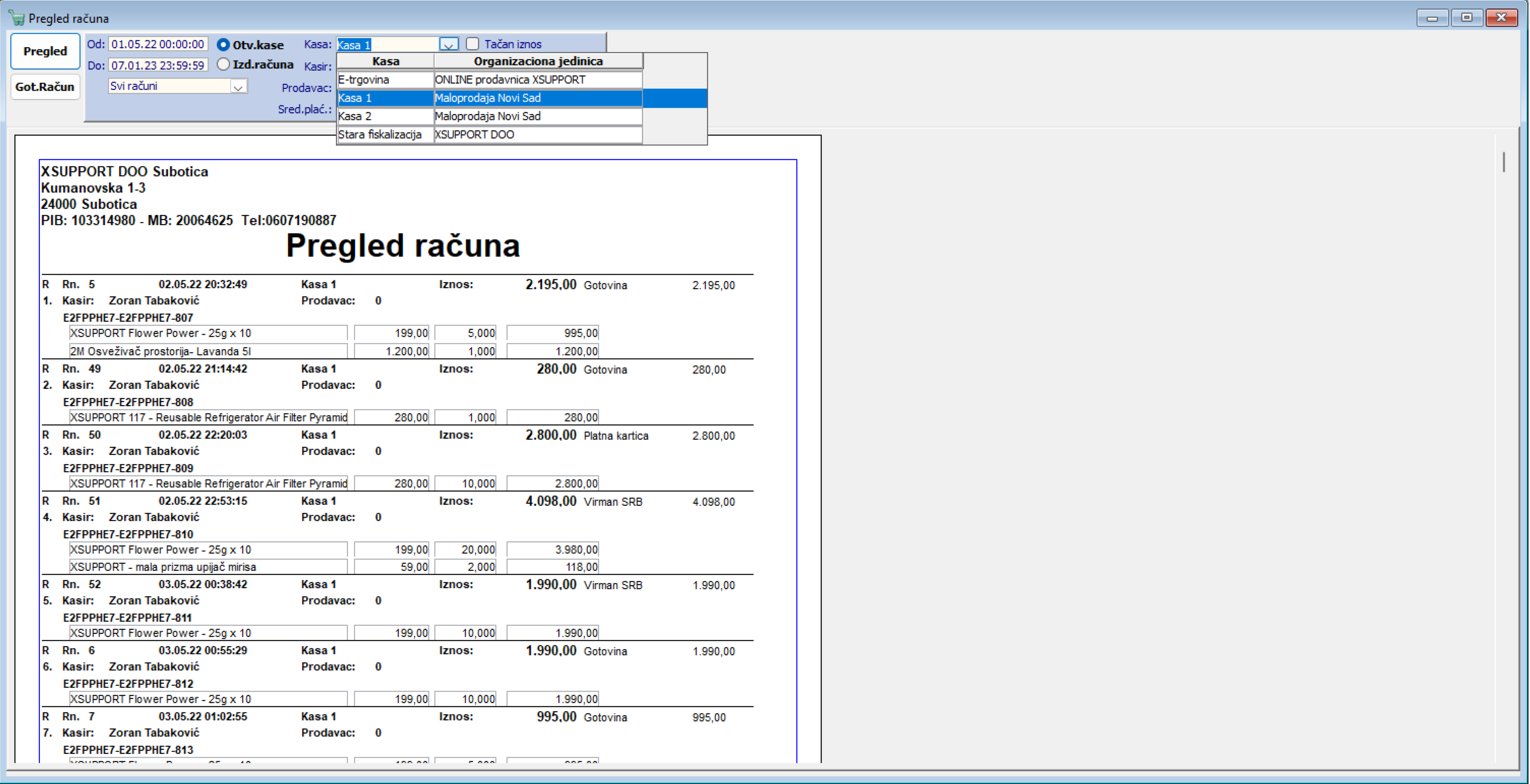Choose Stara fiskalizacija from the list

385,135
